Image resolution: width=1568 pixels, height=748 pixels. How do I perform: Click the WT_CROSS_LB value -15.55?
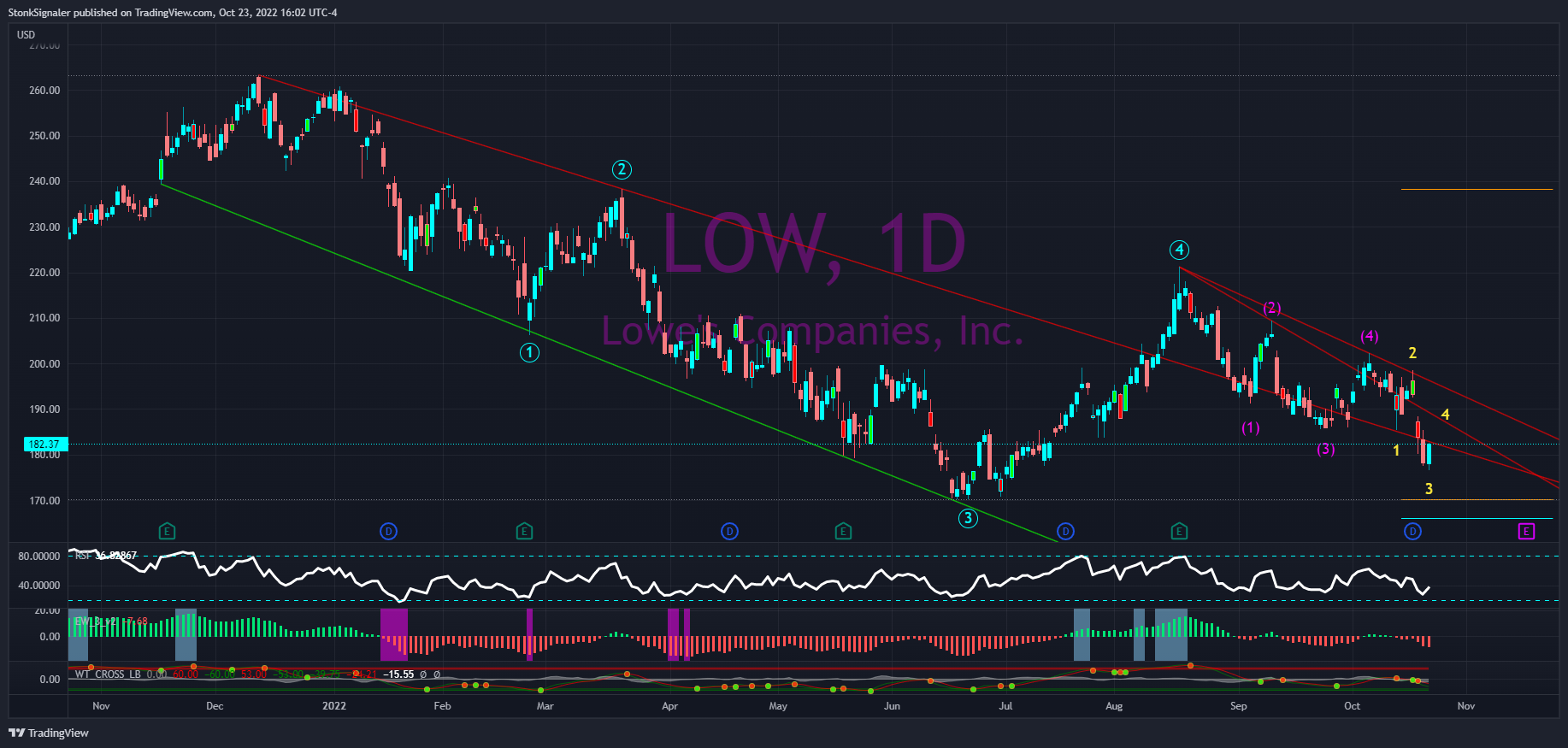coord(398,674)
